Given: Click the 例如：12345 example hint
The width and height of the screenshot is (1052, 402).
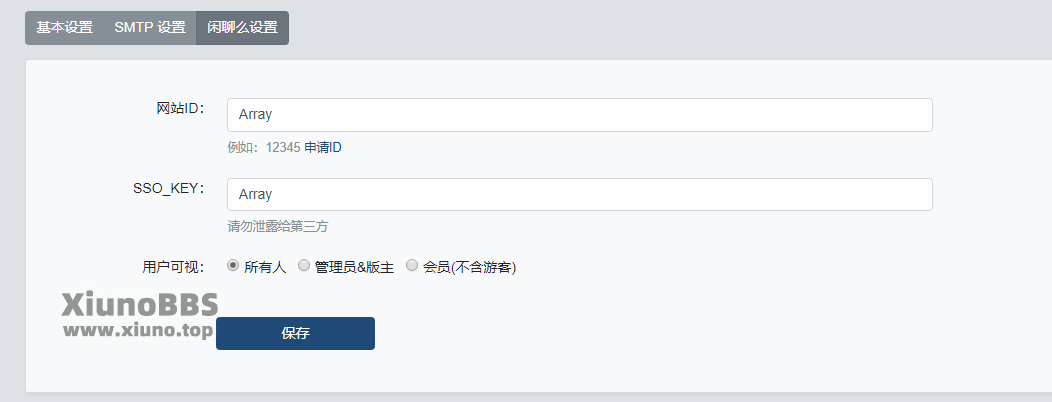Looking at the screenshot, I should 264,148.
